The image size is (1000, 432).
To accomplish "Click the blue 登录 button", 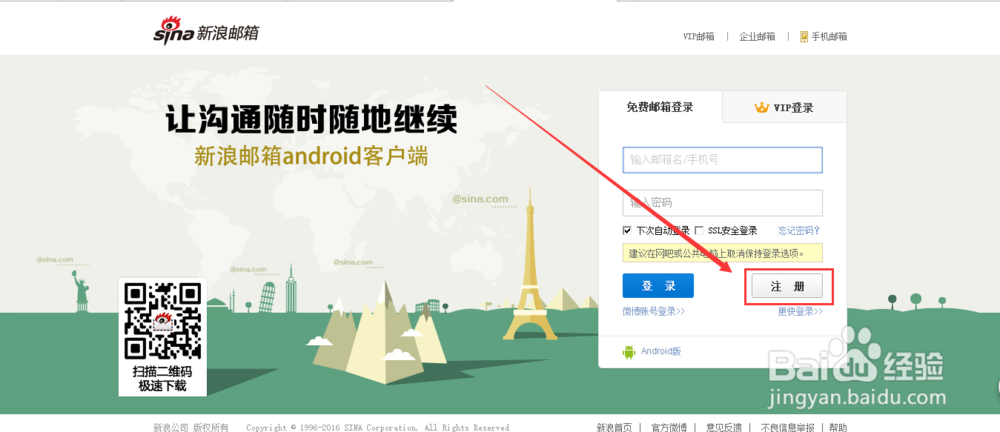I will coord(658,286).
